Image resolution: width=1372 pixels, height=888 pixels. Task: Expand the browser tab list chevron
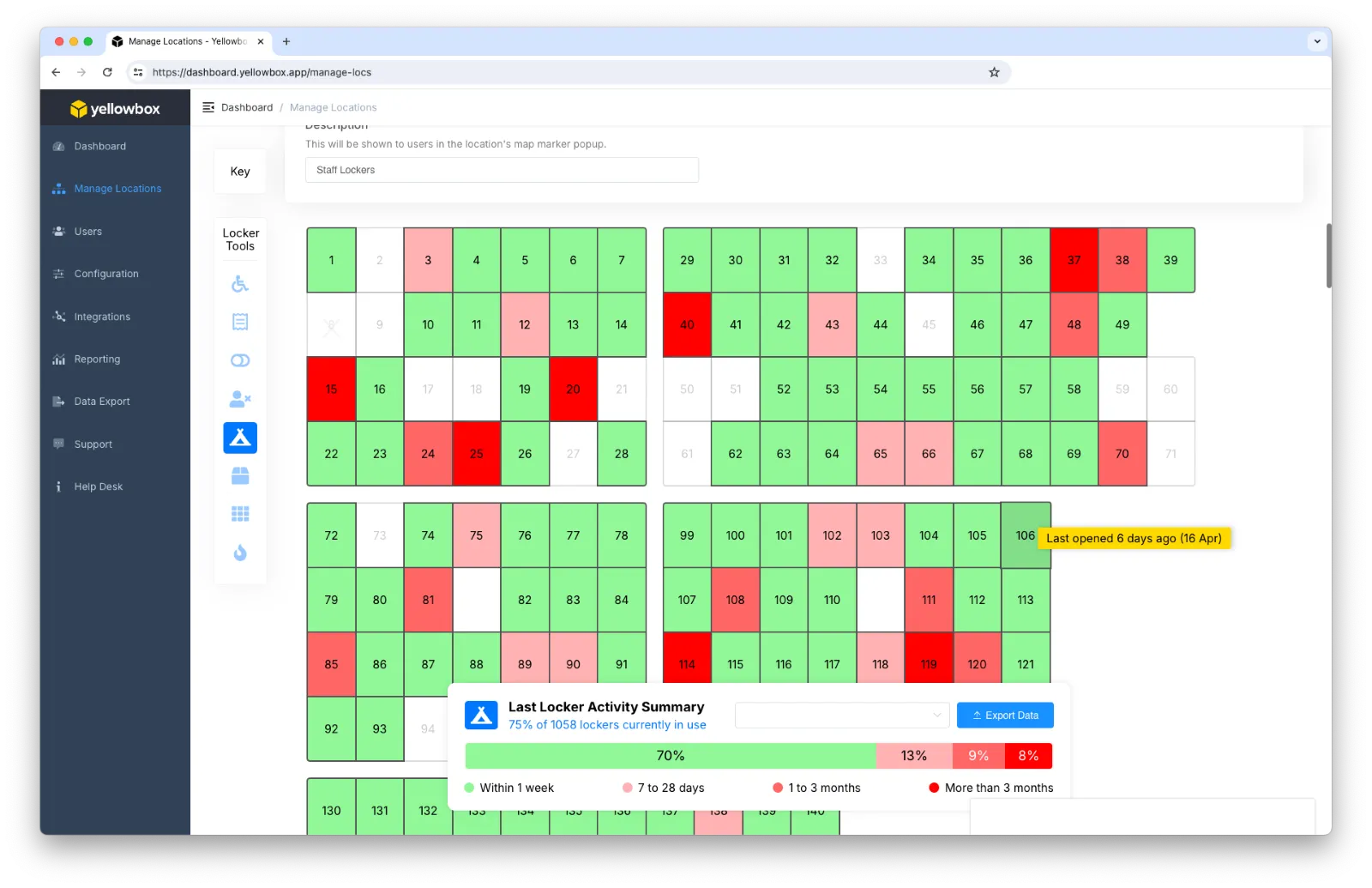pyautogui.click(x=1317, y=41)
